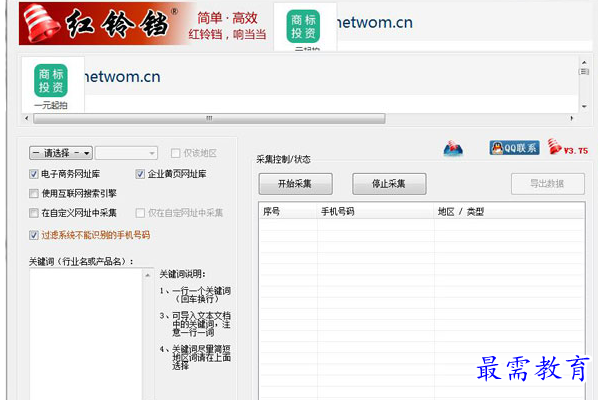Open the 请选择 region dropdown

click(61, 153)
